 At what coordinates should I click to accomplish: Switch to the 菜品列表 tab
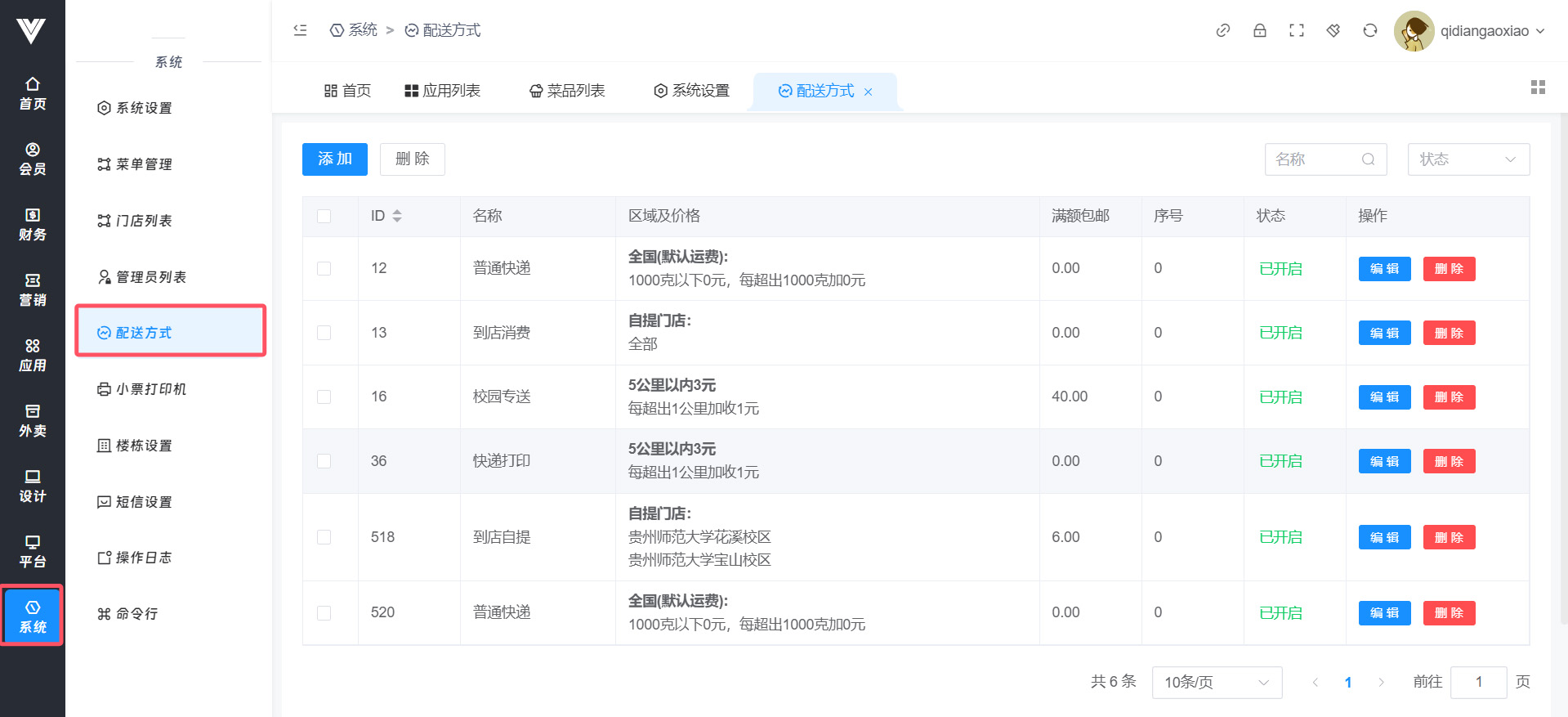click(567, 91)
